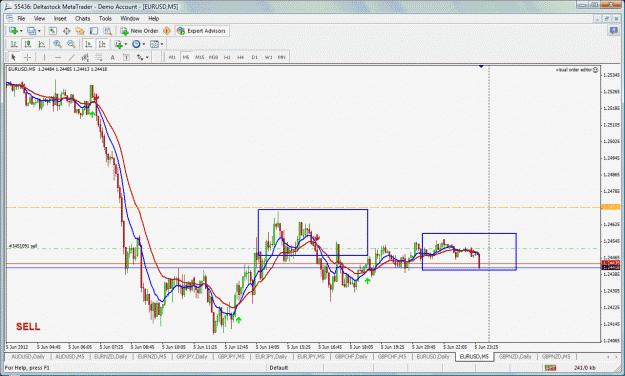Open the Charts menu
The width and height of the screenshot is (625, 376).
[83, 18]
